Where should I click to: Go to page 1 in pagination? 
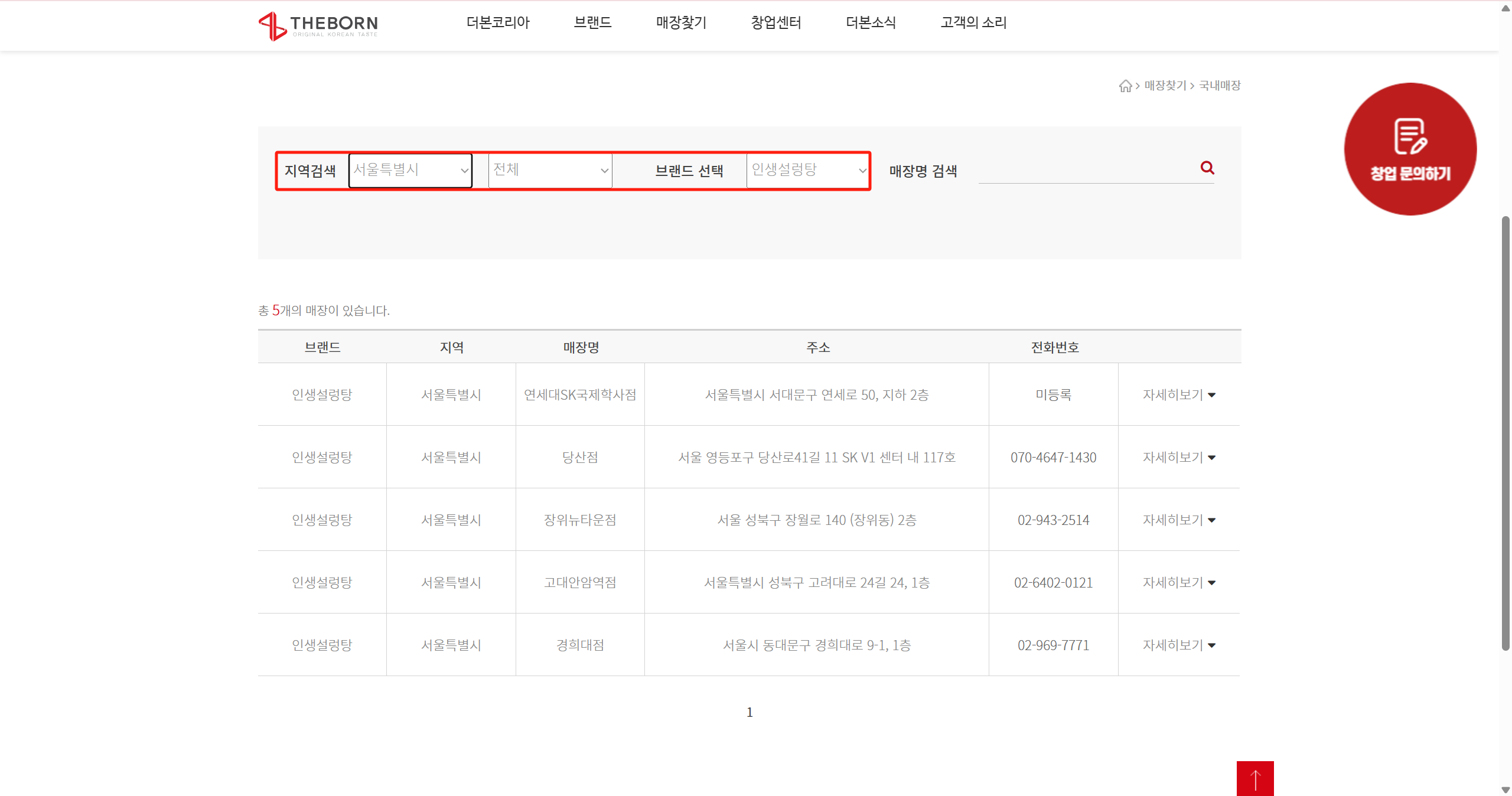click(750, 712)
